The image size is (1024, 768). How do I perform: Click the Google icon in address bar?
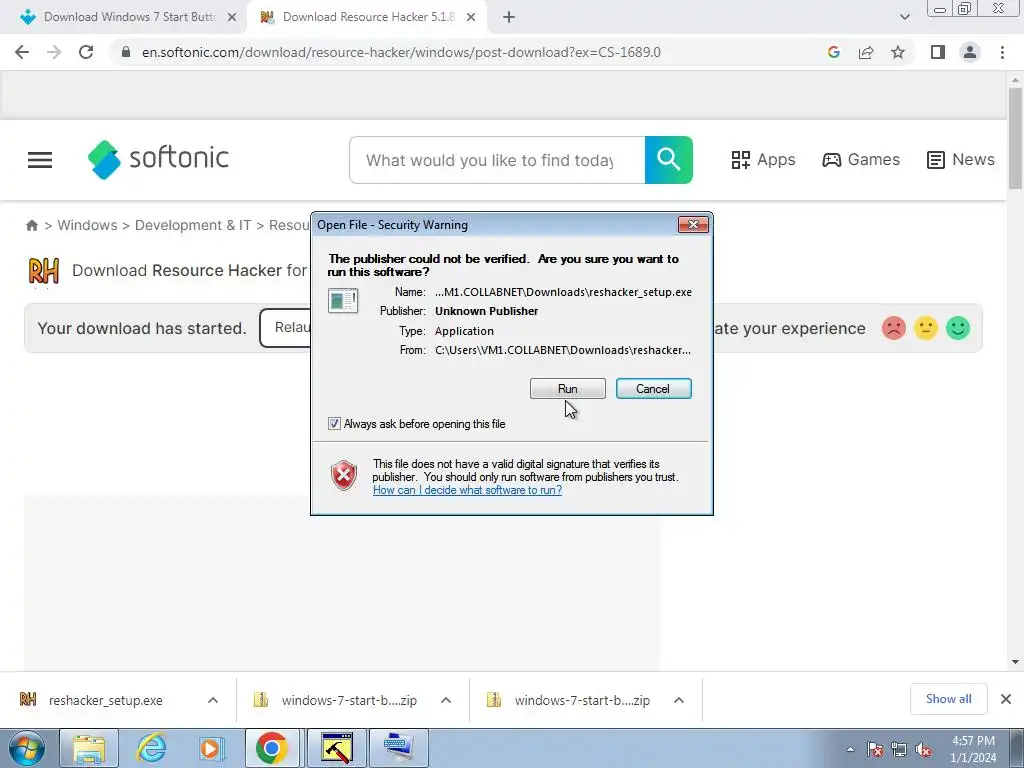[834, 52]
